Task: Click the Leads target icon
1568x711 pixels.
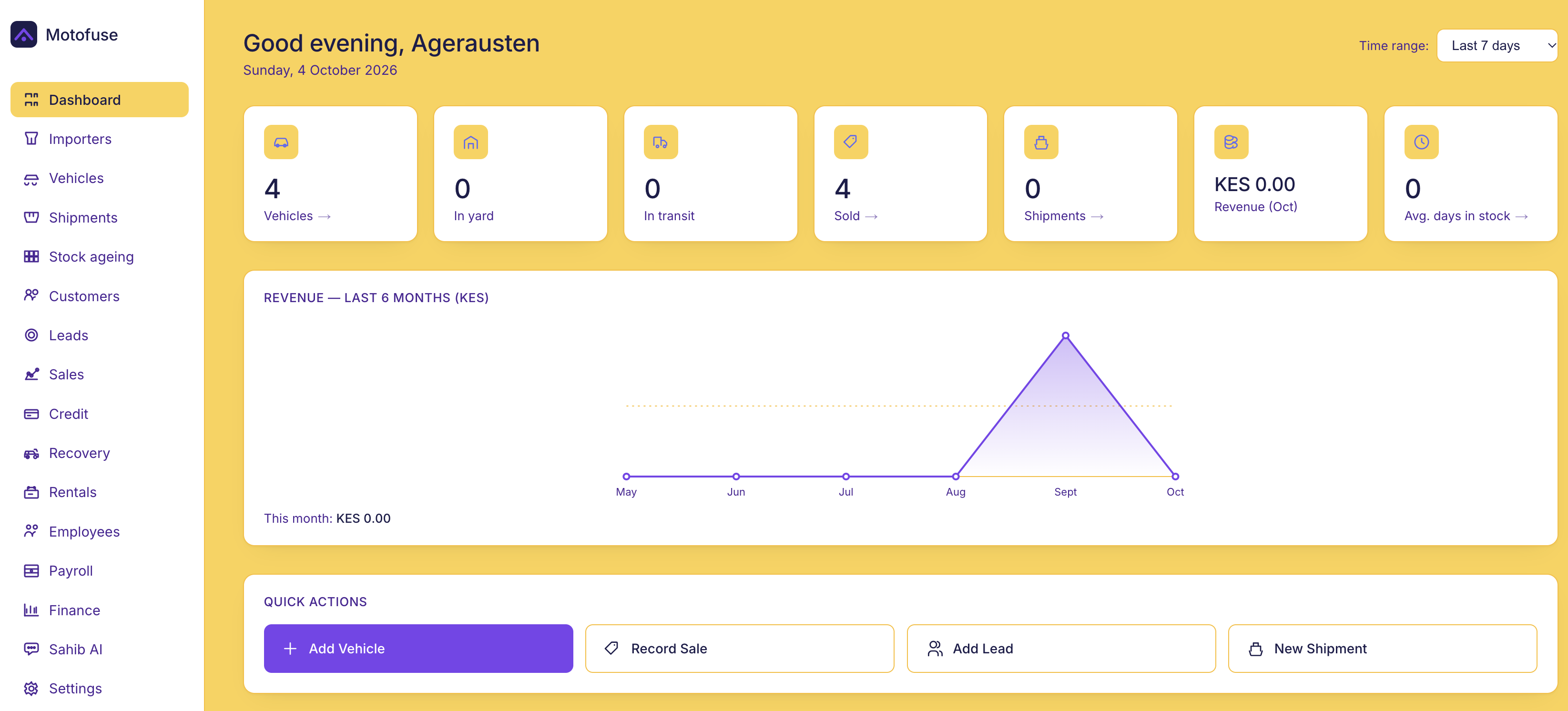Action: pyautogui.click(x=31, y=335)
